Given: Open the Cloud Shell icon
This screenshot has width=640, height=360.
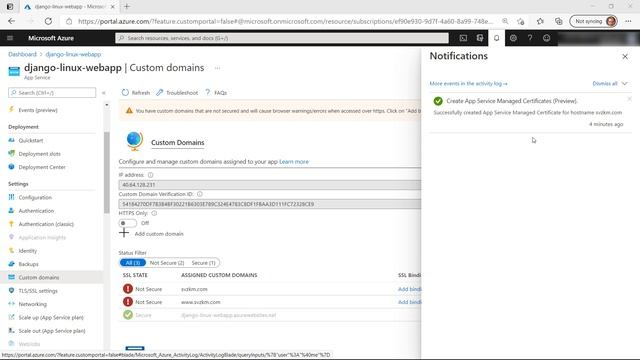Looking at the screenshot, I should [x=463, y=38].
